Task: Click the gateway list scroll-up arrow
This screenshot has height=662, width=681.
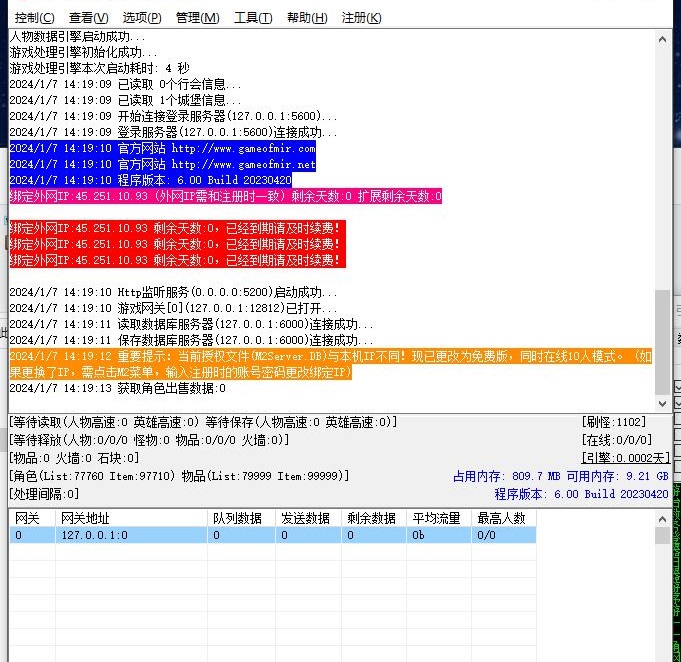Action: [662, 519]
